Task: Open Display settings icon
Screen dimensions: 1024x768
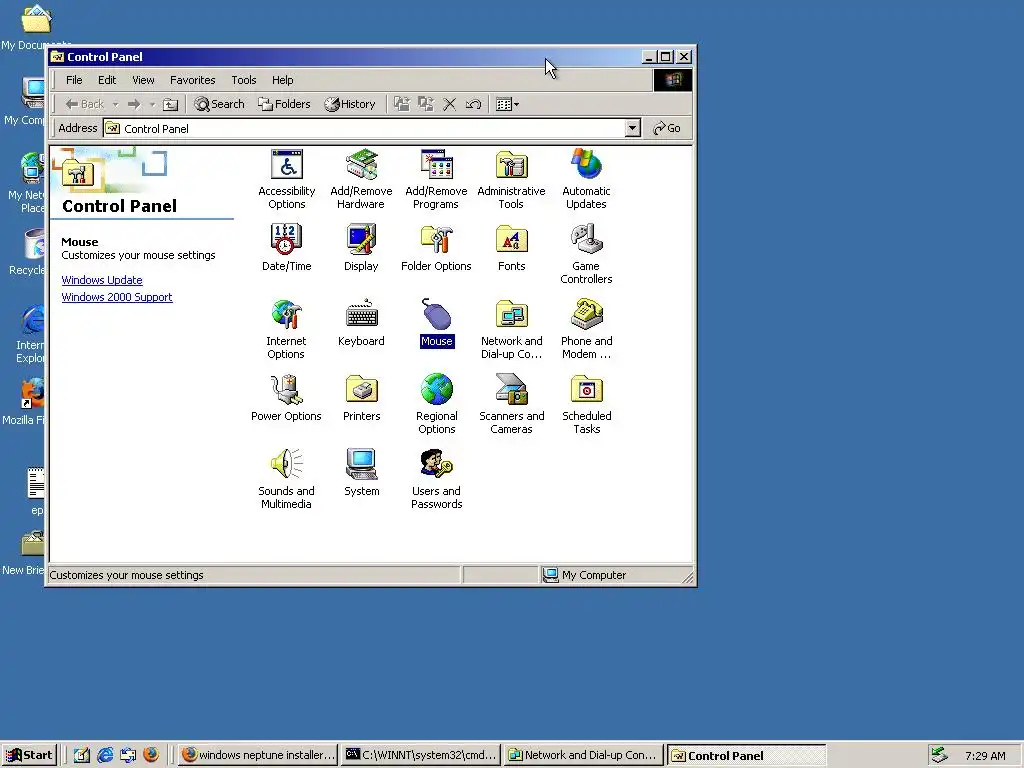Action: 361,248
